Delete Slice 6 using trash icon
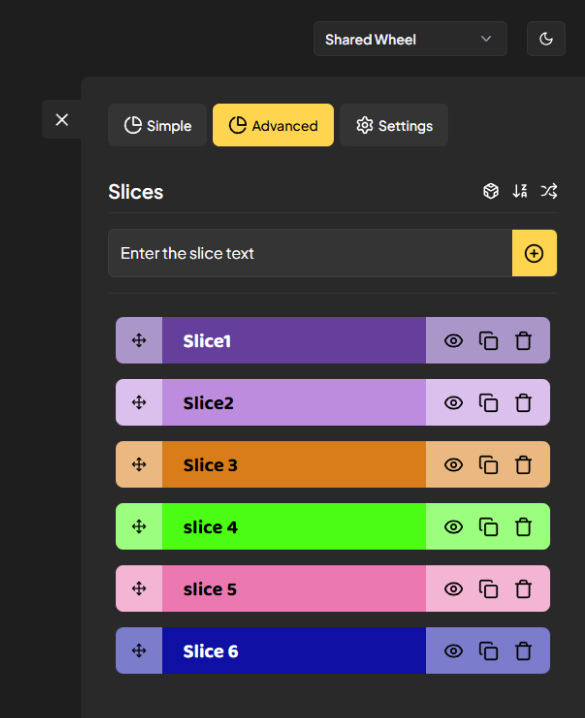Screen dimensions: 585x718 tap(523, 651)
